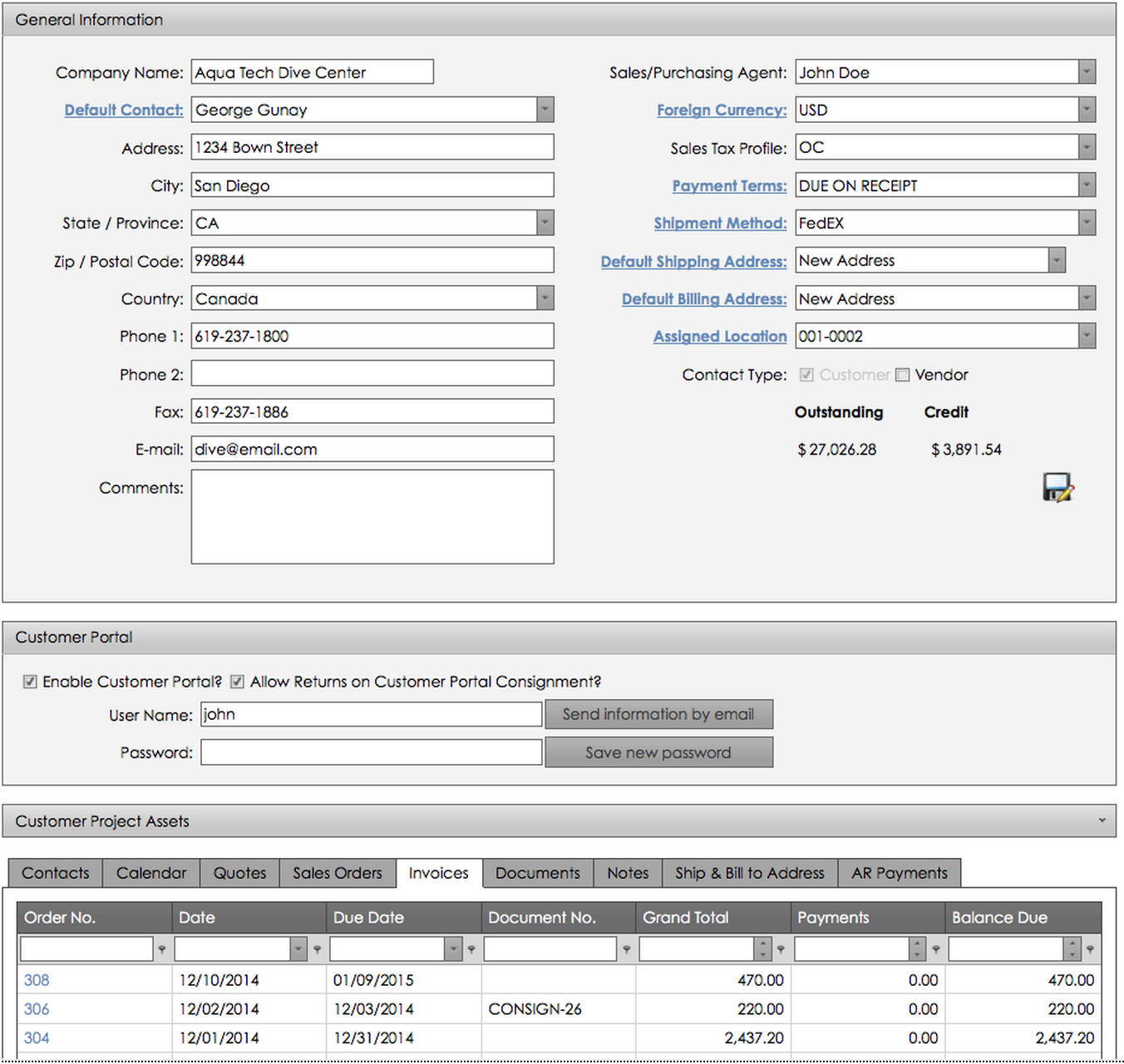Switch to the Documents tab
Image resolution: width=1124 pixels, height=1064 pixels.
pyautogui.click(x=538, y=873)
